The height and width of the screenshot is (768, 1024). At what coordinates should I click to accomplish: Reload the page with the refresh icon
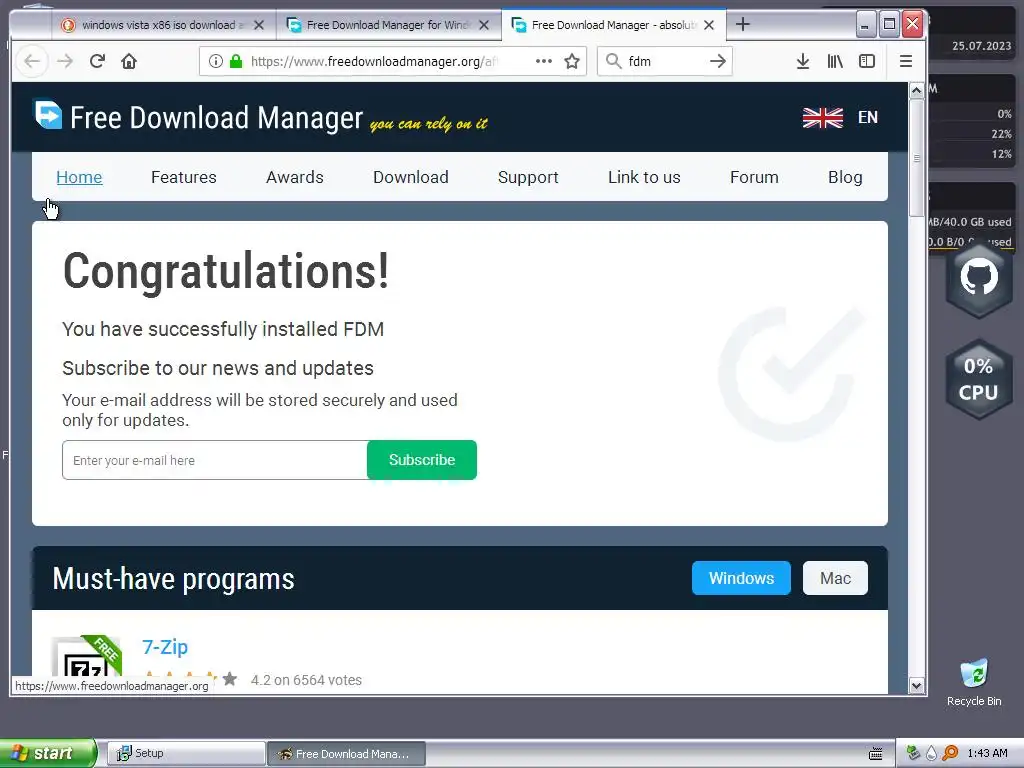click(97, 61)
